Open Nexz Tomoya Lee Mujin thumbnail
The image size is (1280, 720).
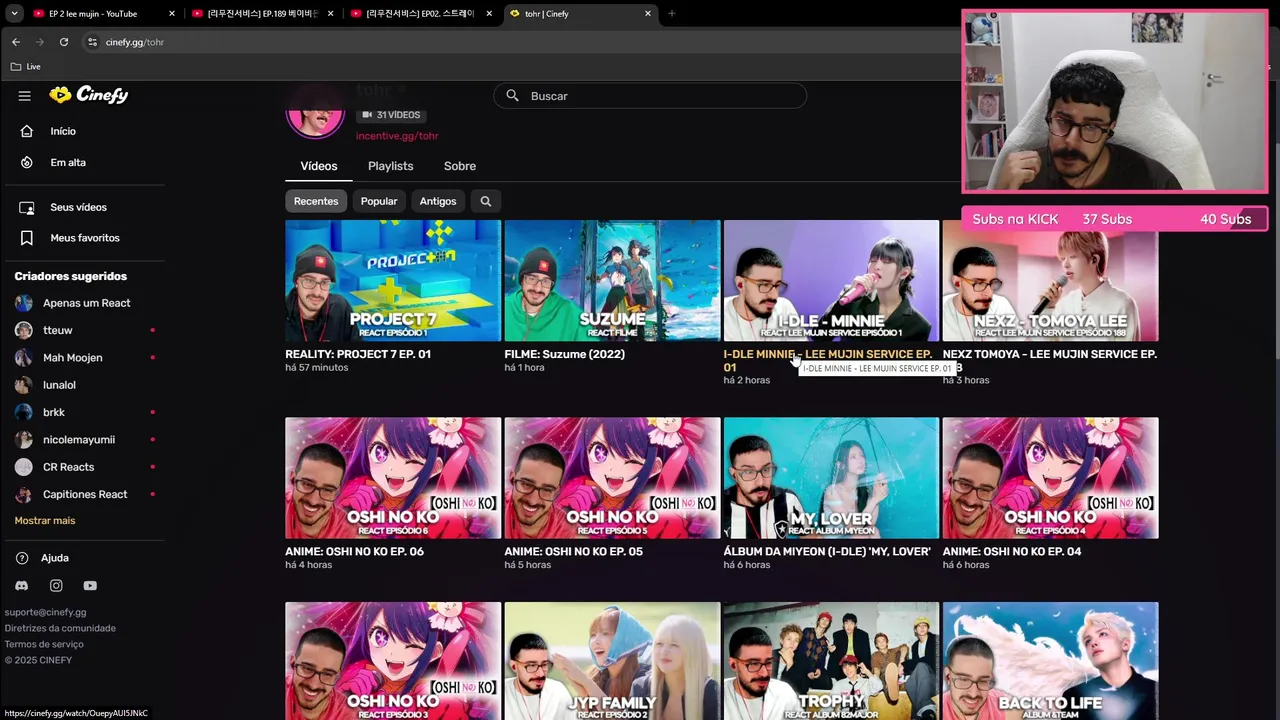coord(1050,281)
